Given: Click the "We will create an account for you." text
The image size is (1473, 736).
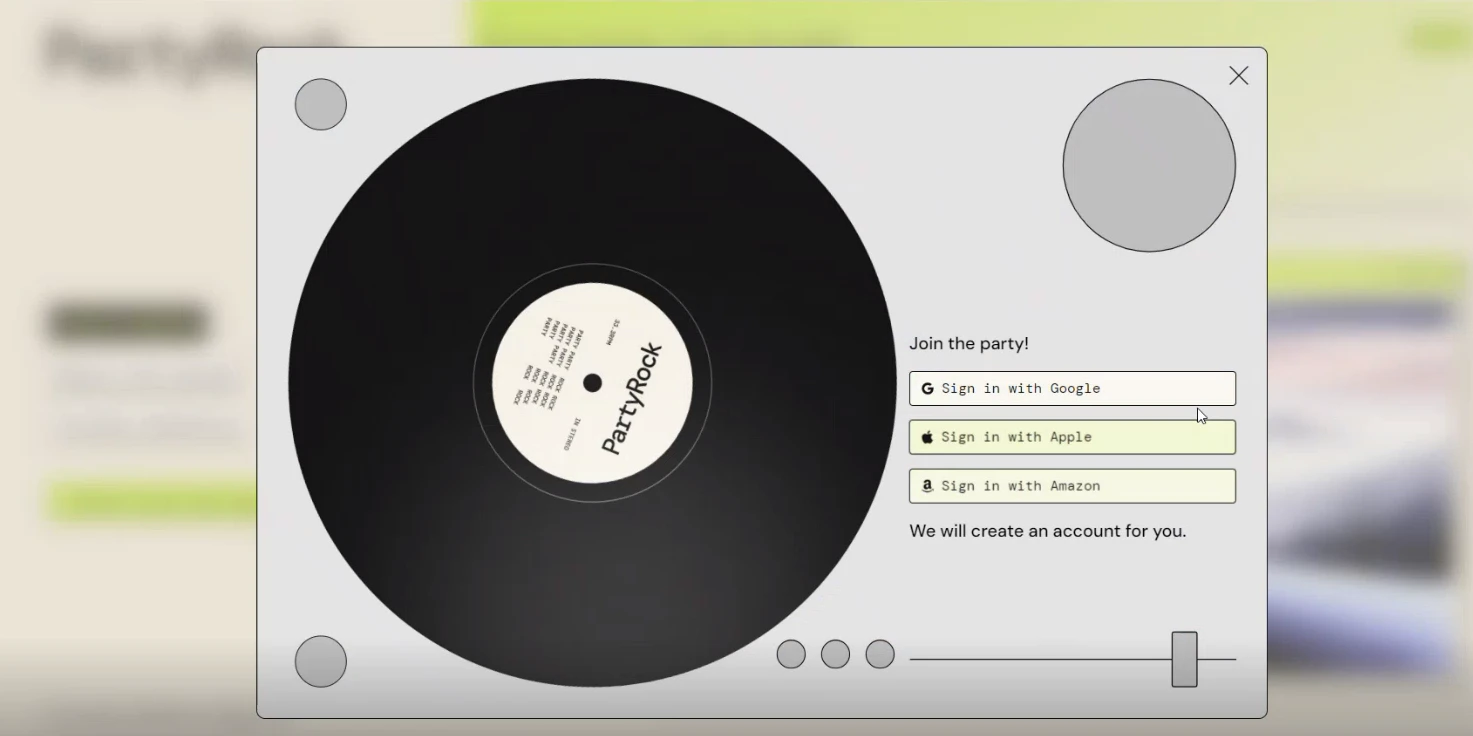Looking at the screenshot, I should [x=1047, y=531].
